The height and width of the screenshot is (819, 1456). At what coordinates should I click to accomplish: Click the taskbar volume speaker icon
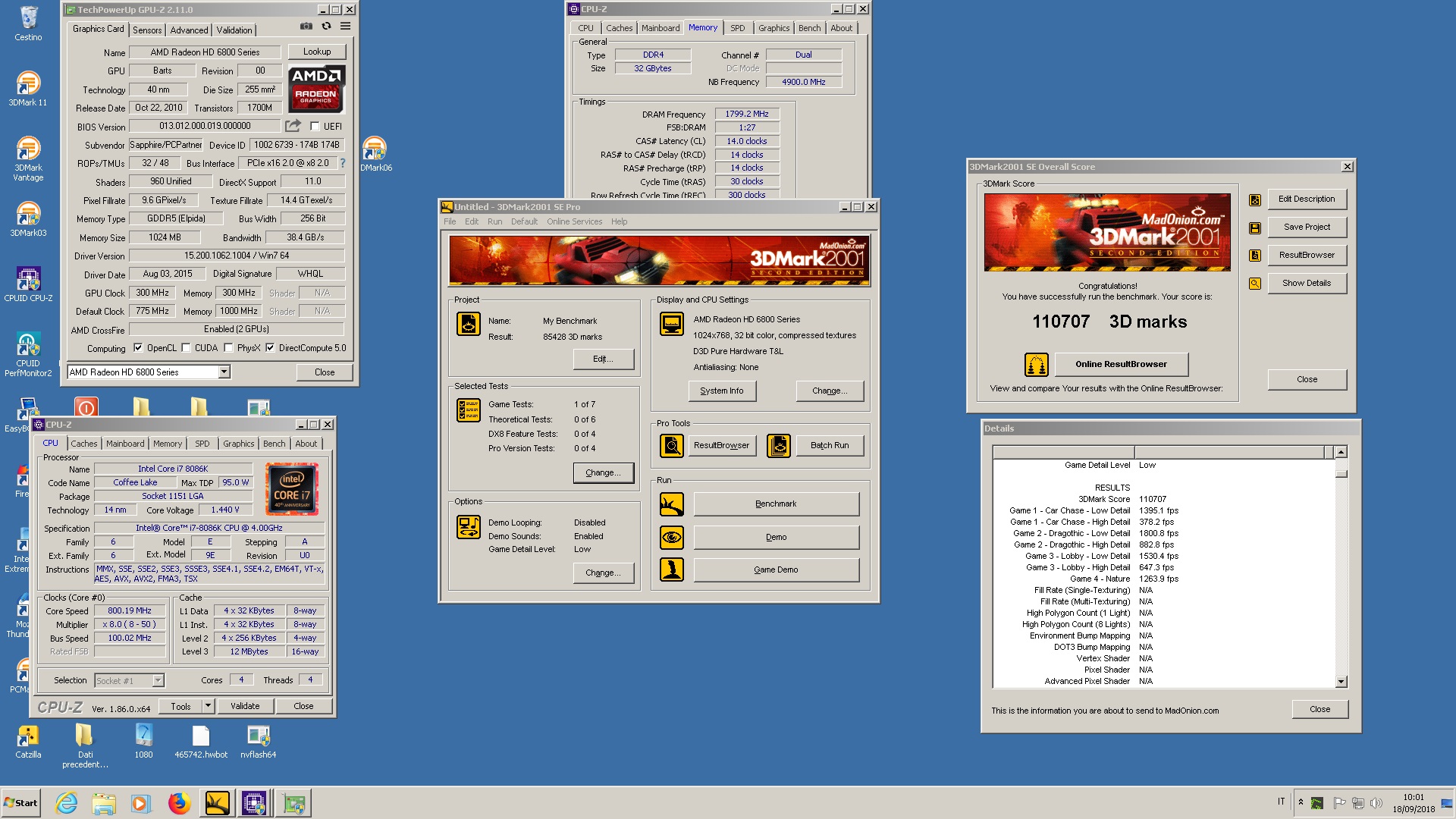click(x=1376, y=803)
